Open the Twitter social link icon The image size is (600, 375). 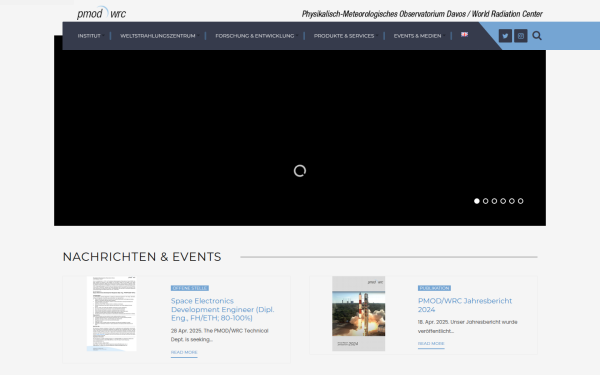point(505,36)
